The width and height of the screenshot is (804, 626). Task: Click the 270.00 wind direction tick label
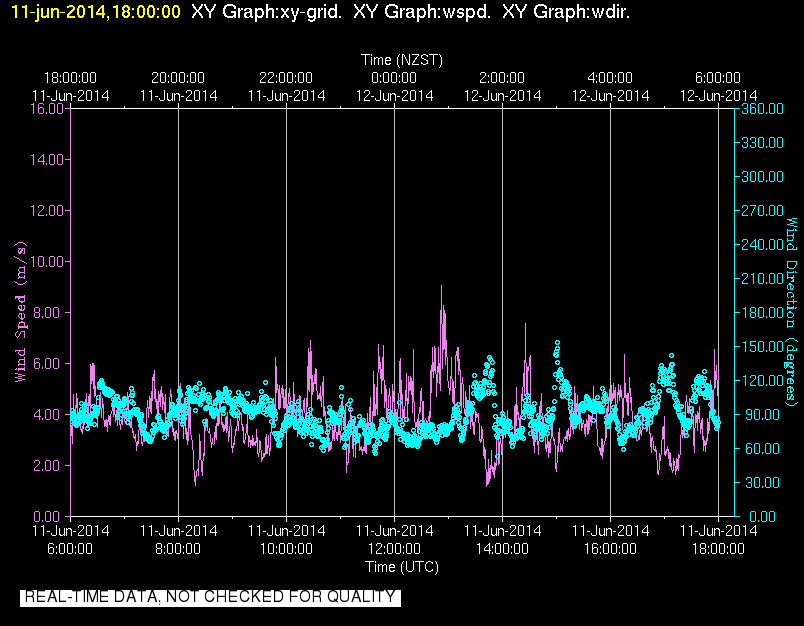click(x=762, y=210)
